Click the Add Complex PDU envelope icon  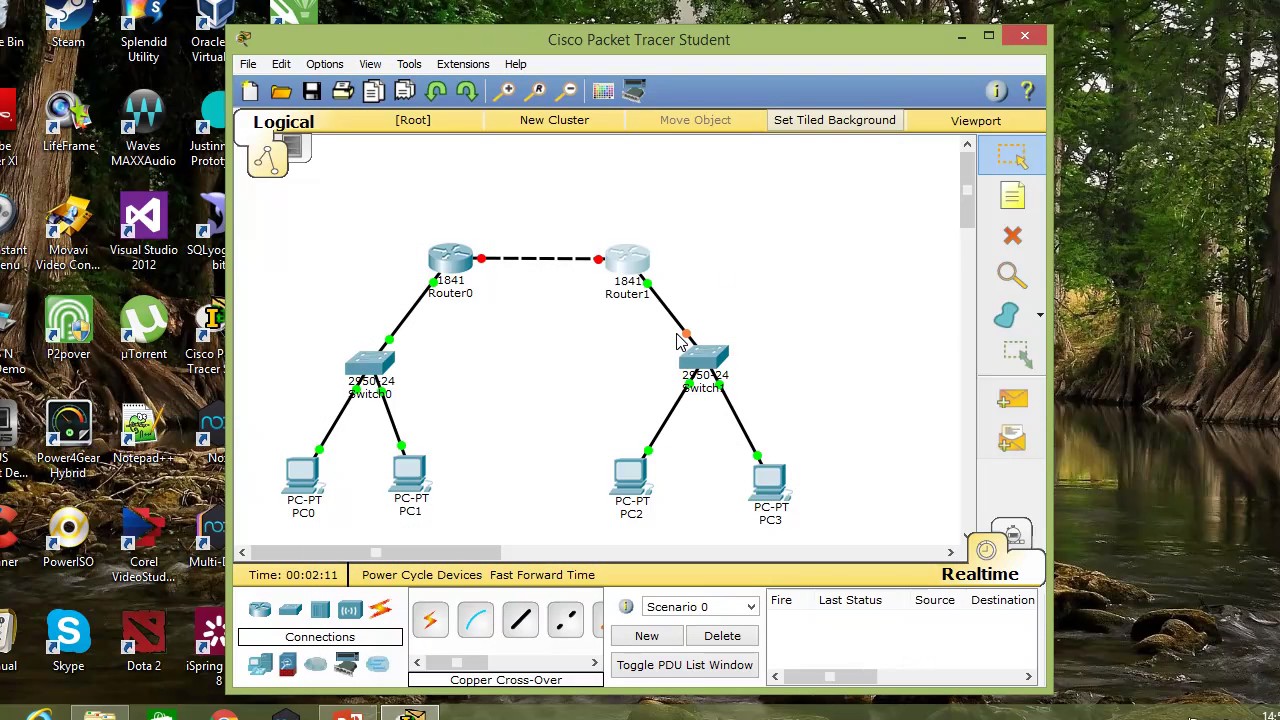click(1012, 438)
